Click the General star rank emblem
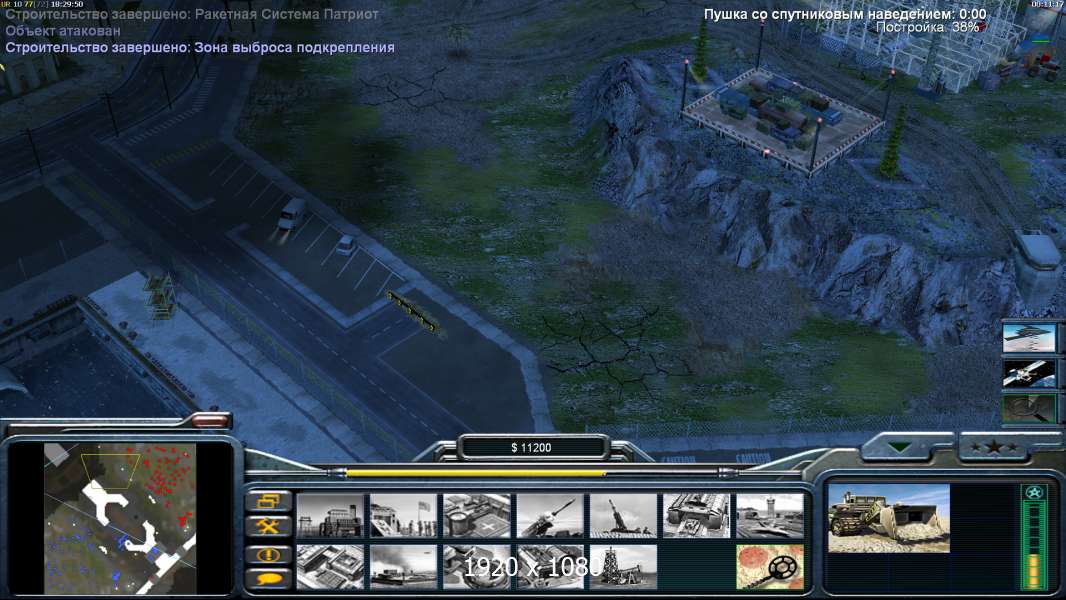This screenshot has width=1066, height=600. [1034, 493]
